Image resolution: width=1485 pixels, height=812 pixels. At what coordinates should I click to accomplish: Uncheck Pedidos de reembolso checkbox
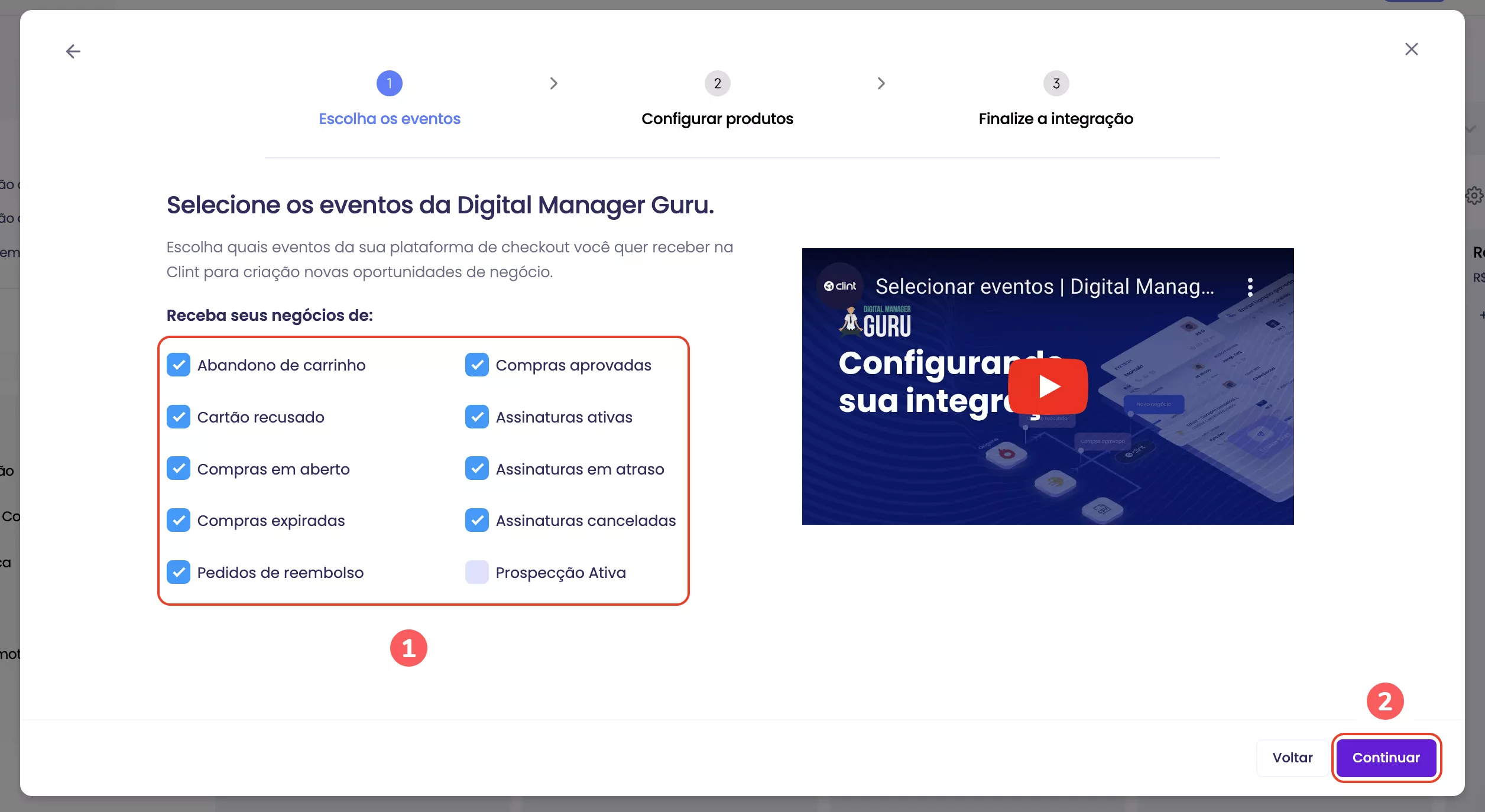[x=179, y=572]
